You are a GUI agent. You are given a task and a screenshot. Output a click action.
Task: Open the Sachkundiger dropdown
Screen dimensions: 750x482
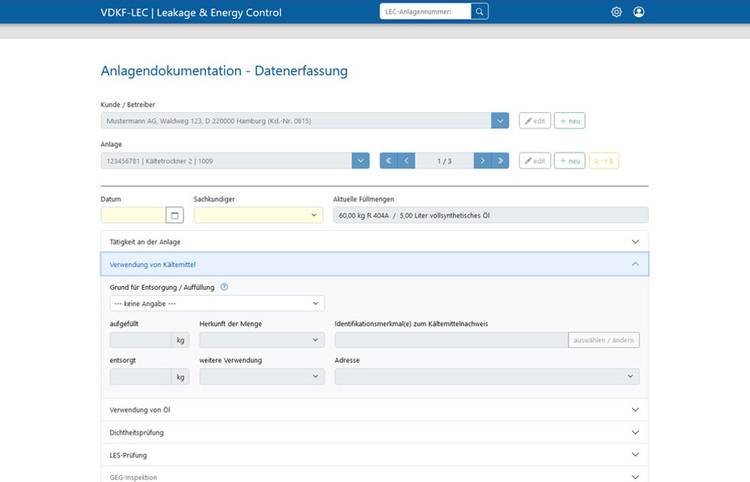click(258, 215)
